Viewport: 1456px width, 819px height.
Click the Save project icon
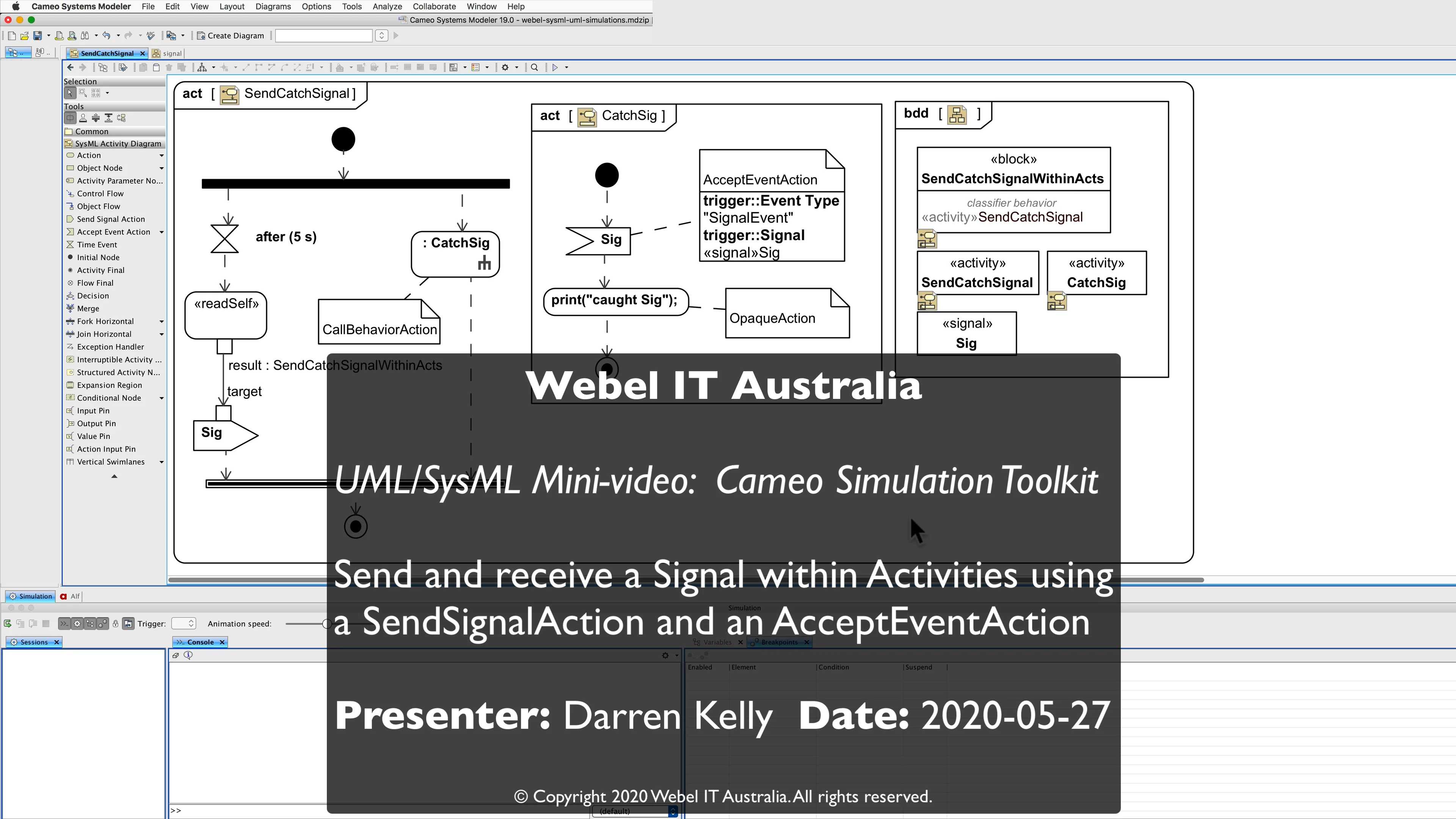pos(37,36)
